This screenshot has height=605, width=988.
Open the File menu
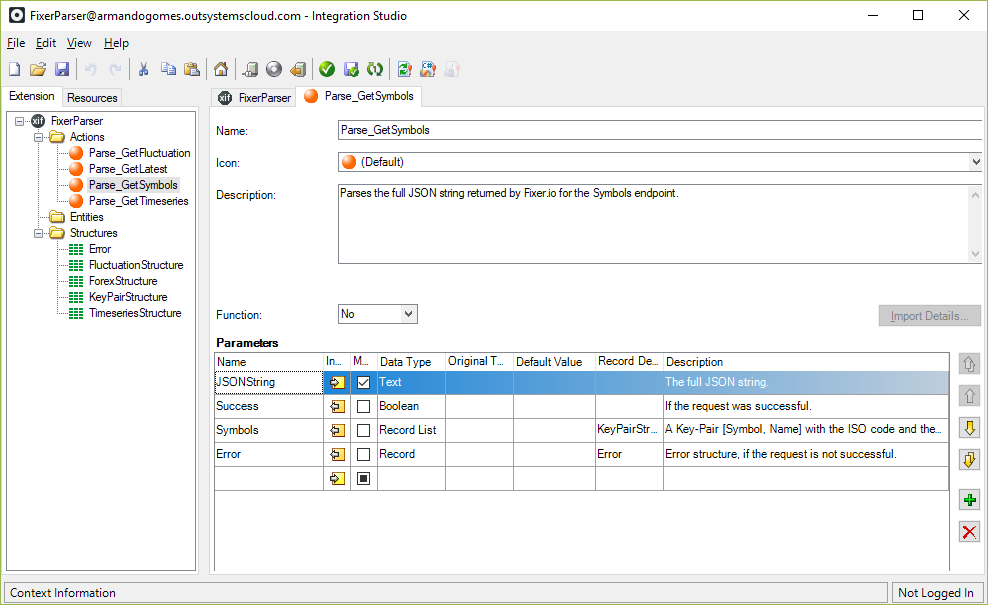(16, 43)
